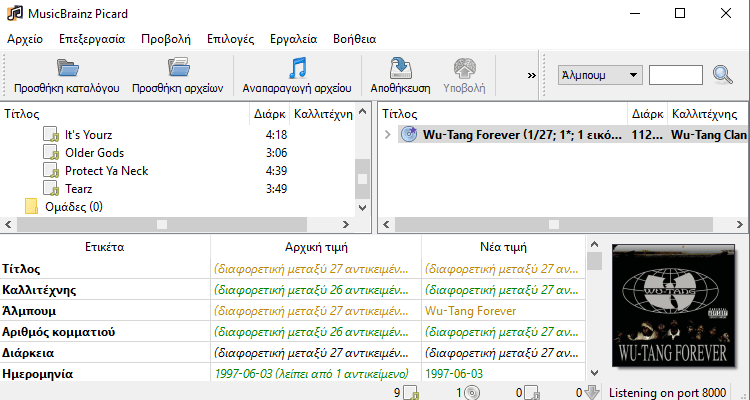Click the search text field
The width and height of the screenshot is (750, 400).
point(675,75)
